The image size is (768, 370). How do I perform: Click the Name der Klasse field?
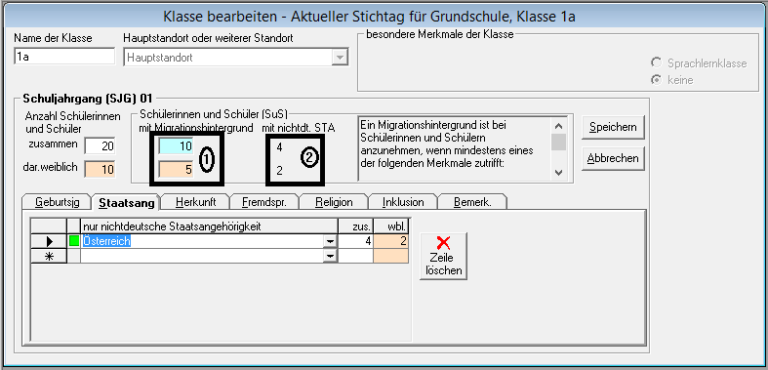point(64,57)
